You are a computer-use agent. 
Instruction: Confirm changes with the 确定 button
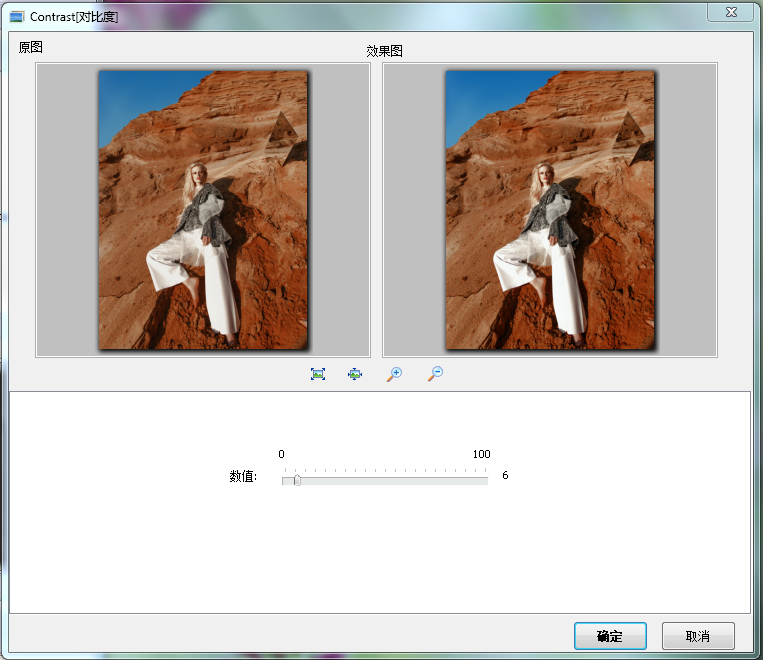(610, 636)
